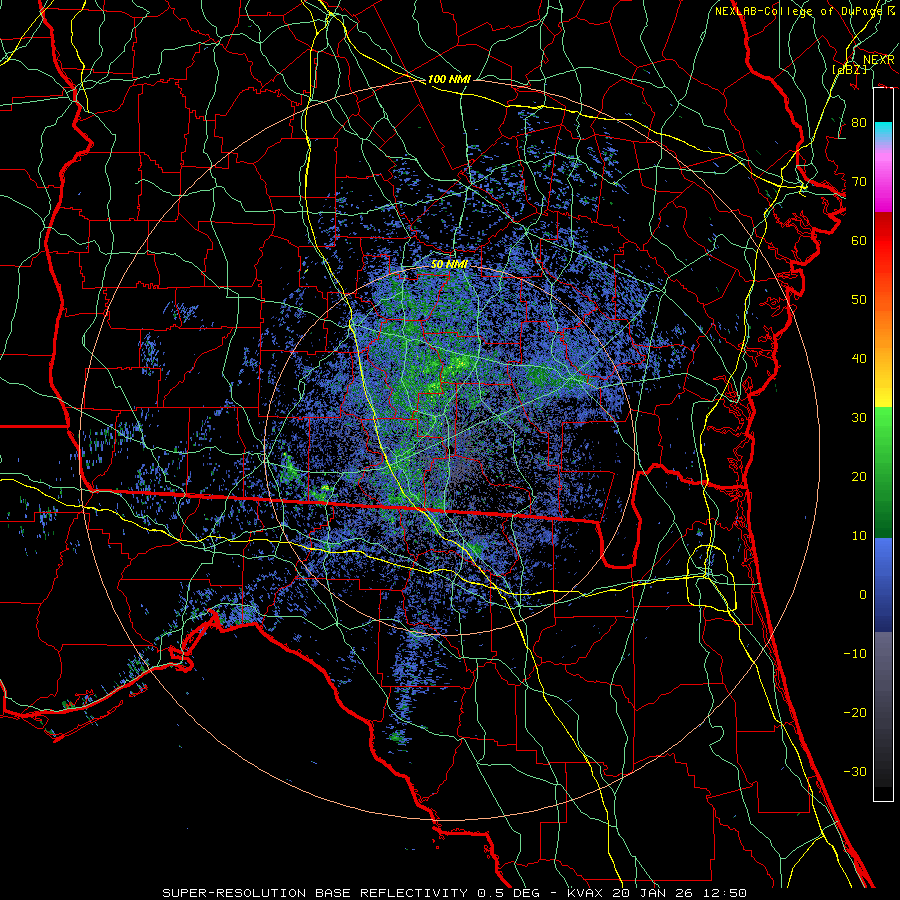
Task: Click the 20 value on the reflectivity scale
Action: 859,476
